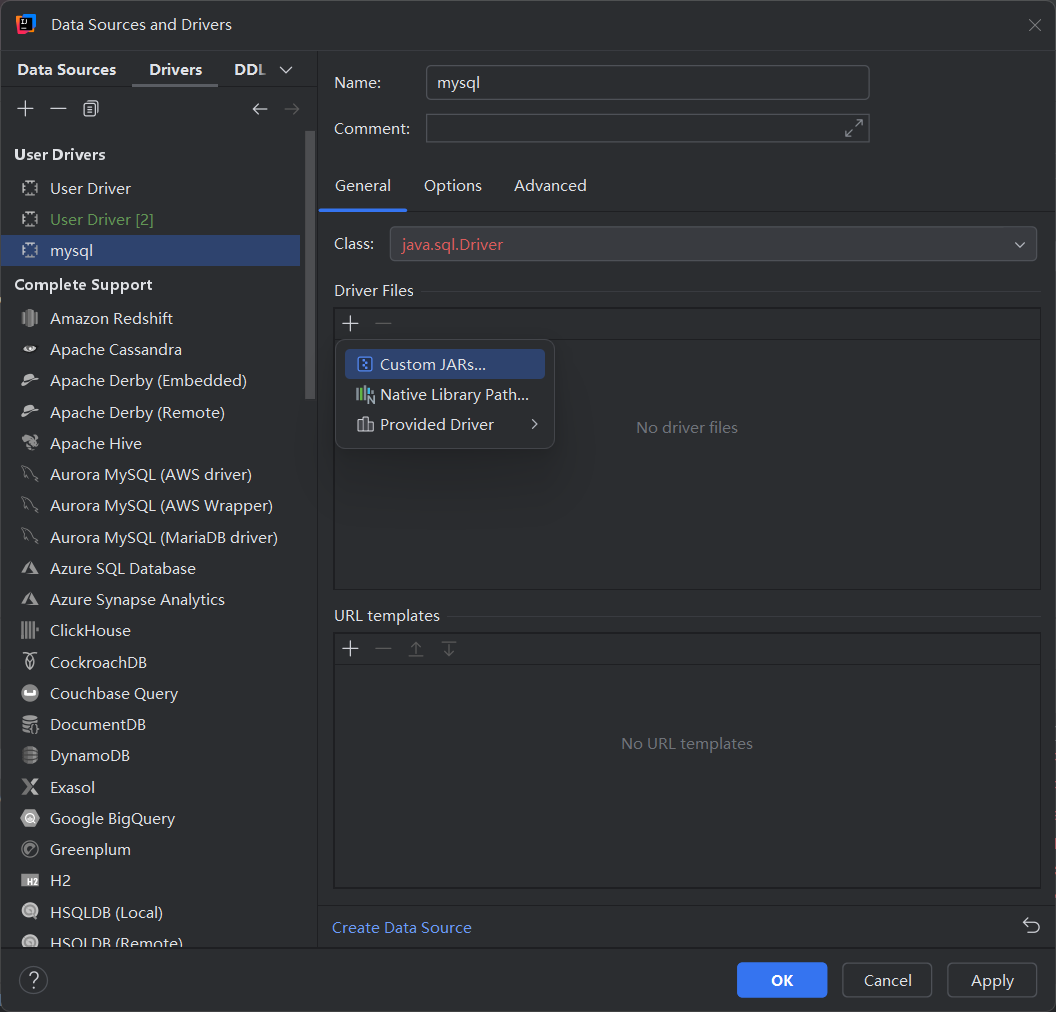The width and height of the screenshot is (1056, 1012).
Task: Expand the DDL tab dropdown arrow
Action: tap(286, 70)
